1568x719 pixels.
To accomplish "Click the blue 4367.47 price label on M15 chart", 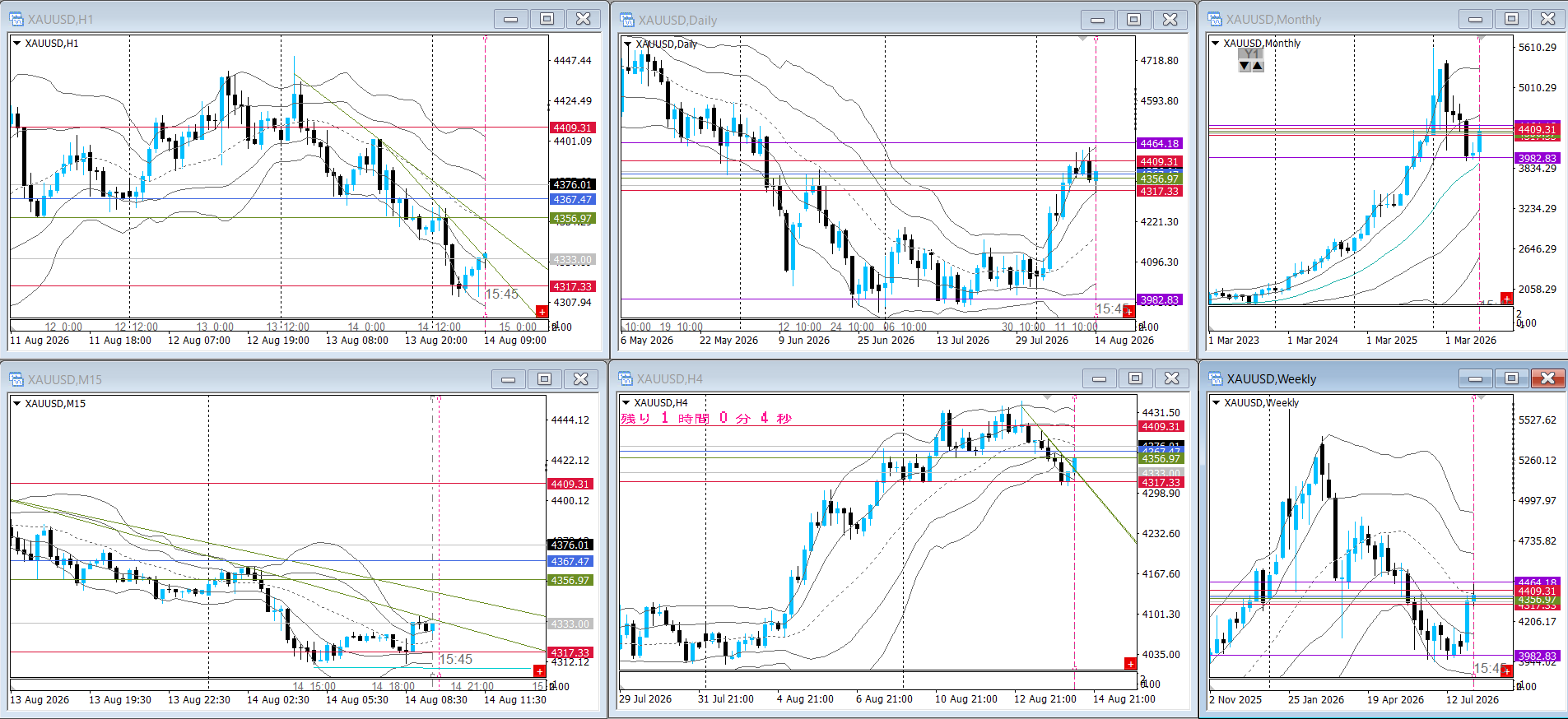I will click(x=570, y=562).
